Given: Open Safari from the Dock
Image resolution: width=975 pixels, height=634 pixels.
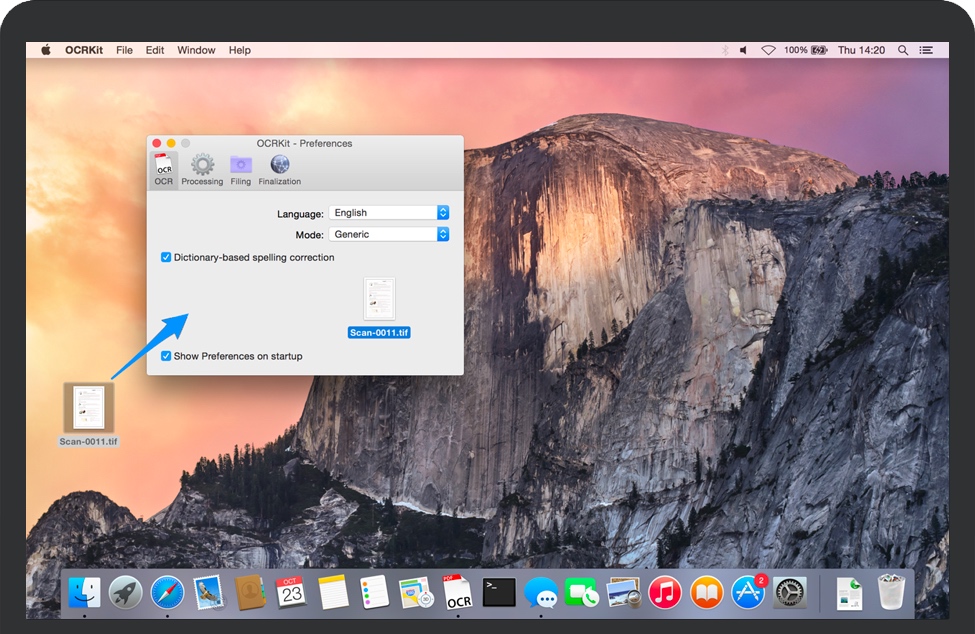Looking at the screenshot, I should click(x=167, y=592).
